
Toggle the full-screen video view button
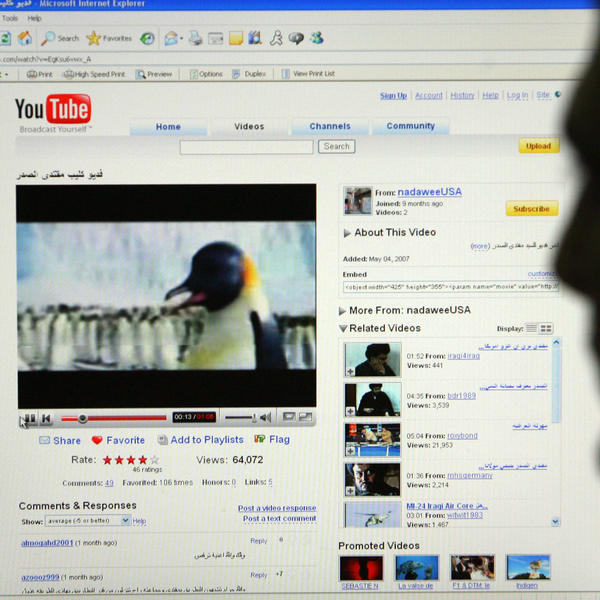pos(305,417)
